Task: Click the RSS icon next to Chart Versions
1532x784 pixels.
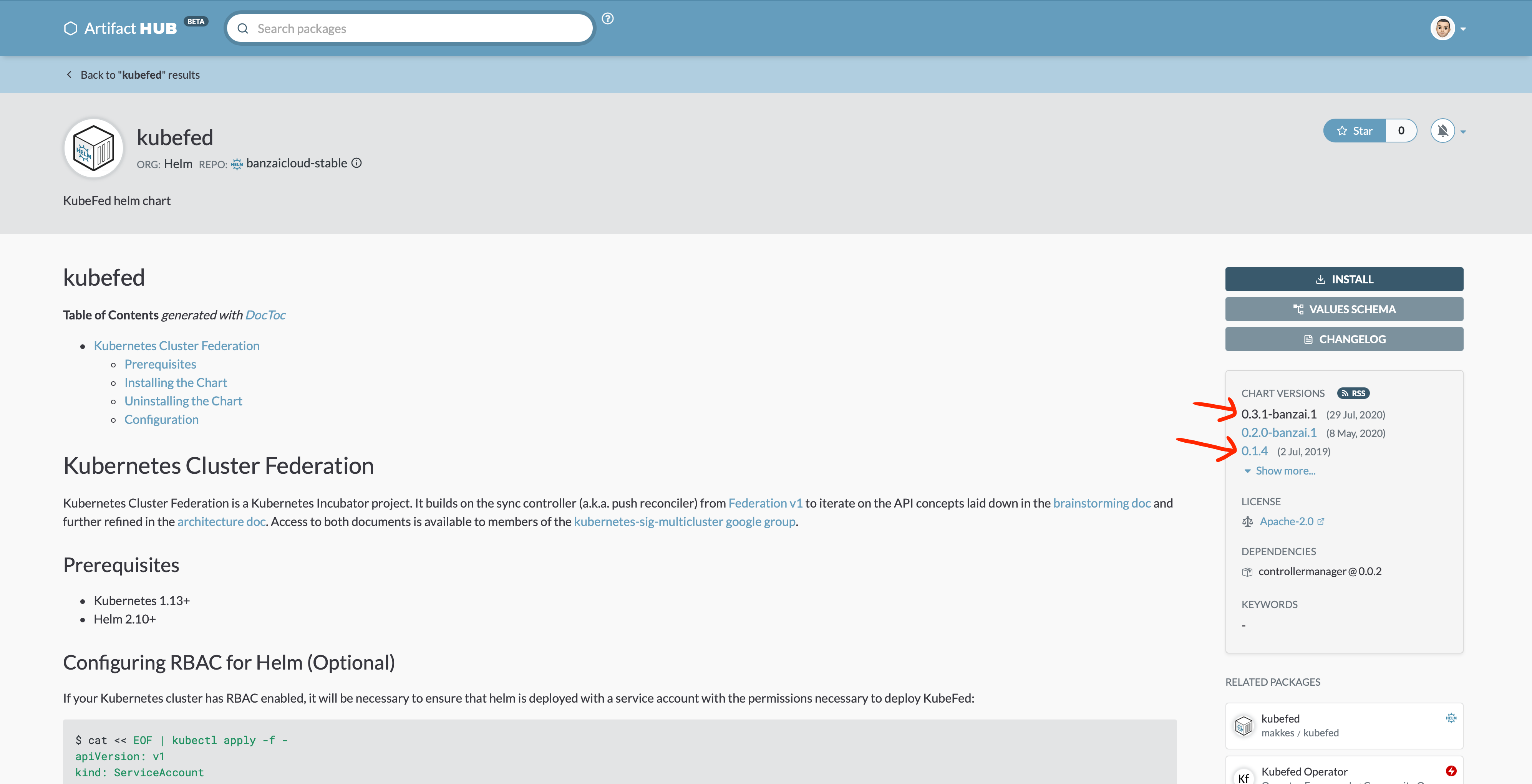Action: 1354,393
